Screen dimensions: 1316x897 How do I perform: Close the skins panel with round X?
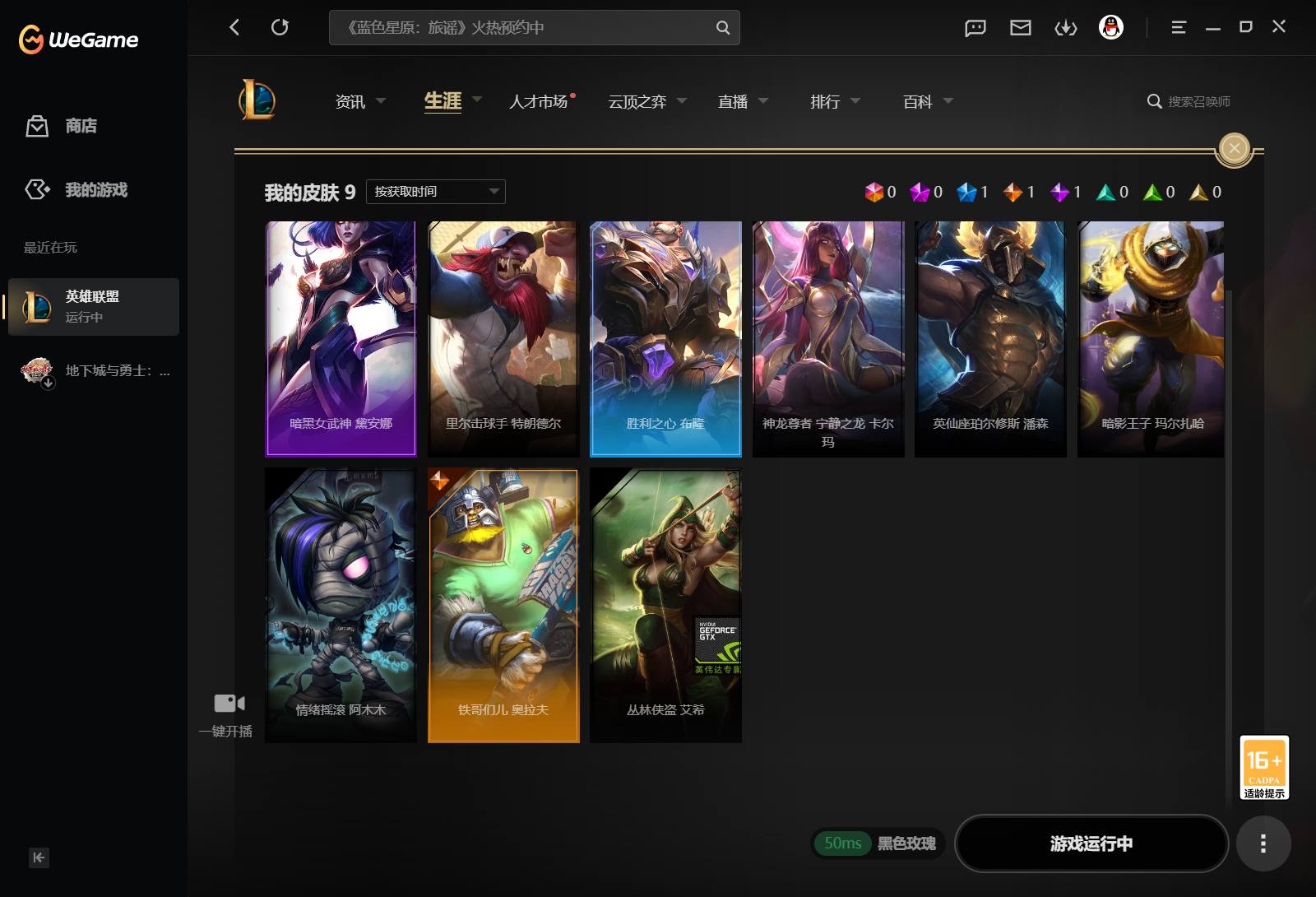click(1234, 148)
